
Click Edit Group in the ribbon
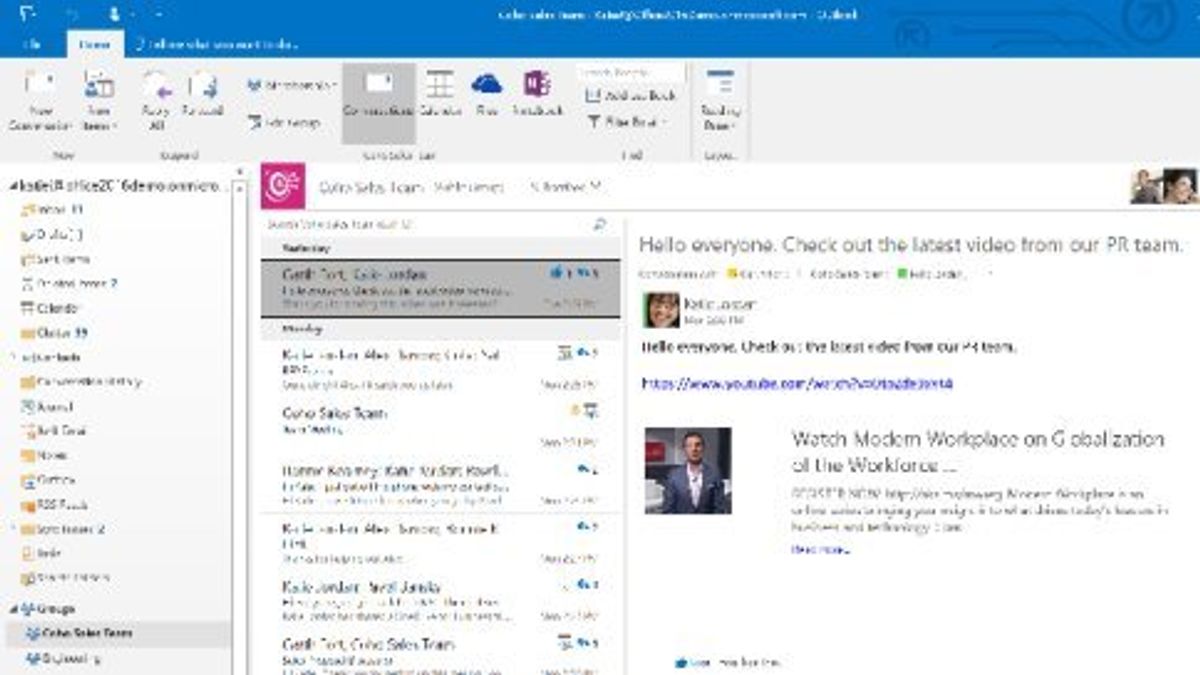click(284, 122)
